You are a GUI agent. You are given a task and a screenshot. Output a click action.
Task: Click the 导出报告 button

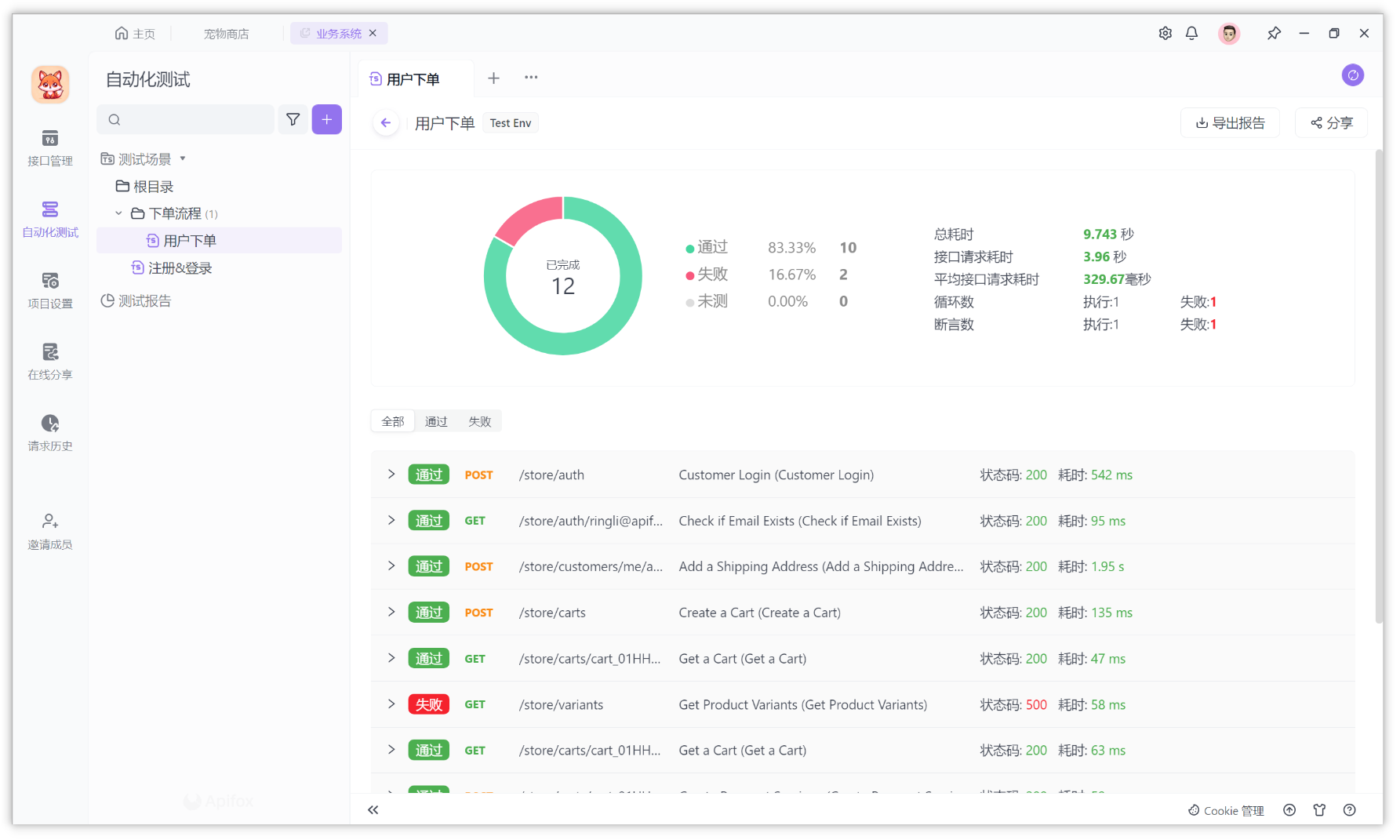[x=1230, y=122]
